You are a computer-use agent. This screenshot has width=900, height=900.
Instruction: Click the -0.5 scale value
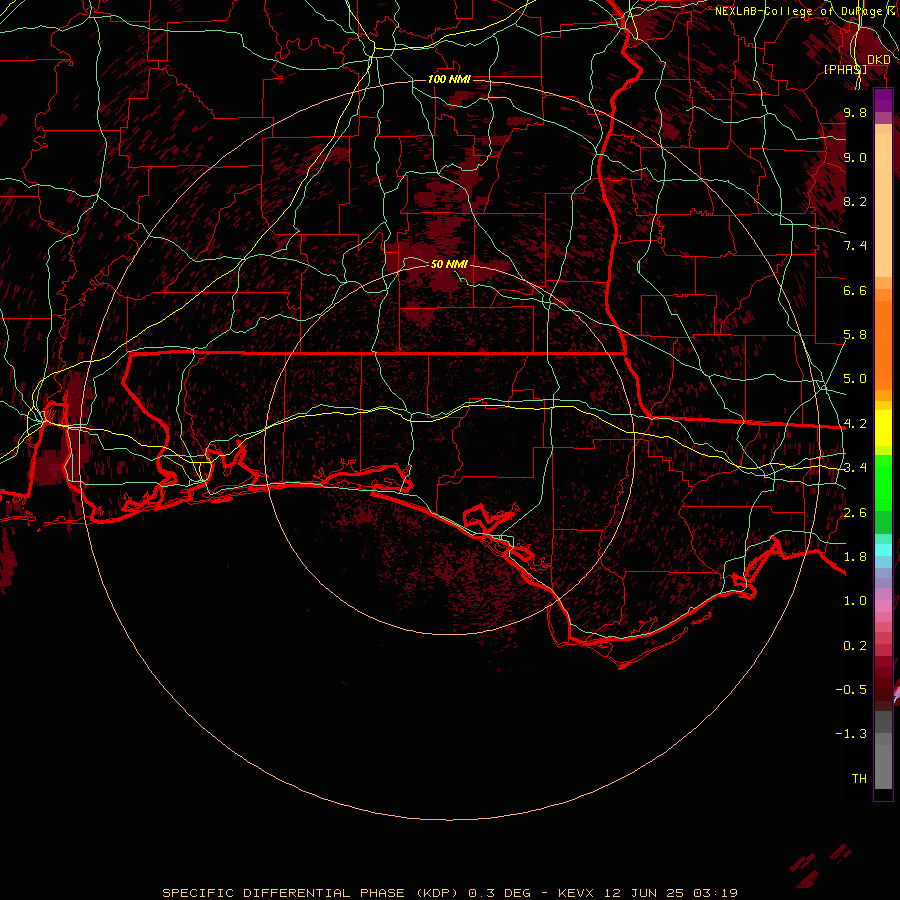851,690
